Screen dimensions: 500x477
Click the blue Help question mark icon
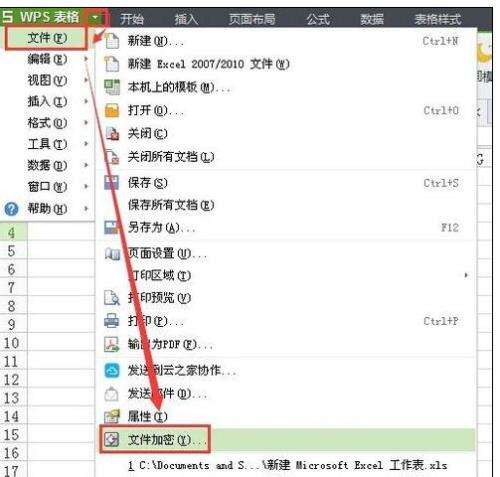(x=11, y=209)
